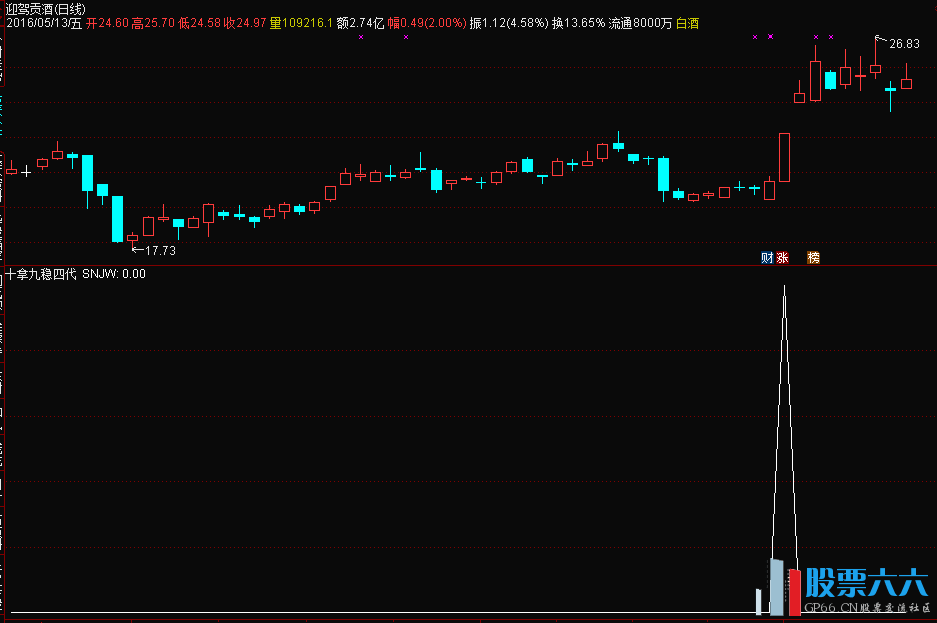
Task: Click the 流通8000万 float share label
Action: click(640, 23)
